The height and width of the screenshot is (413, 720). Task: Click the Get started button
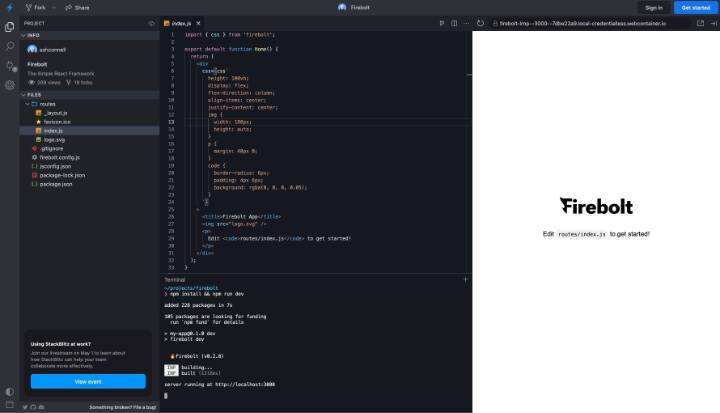[695, 7]
